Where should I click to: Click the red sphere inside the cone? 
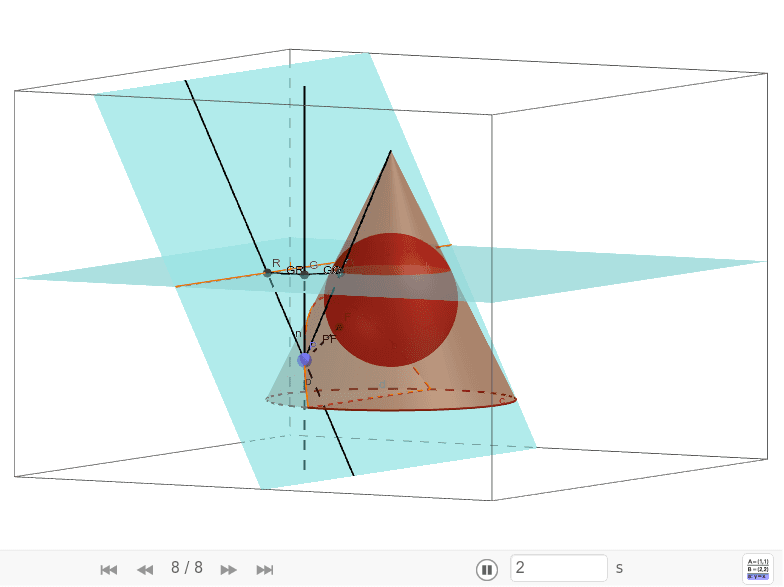pos(392,300)
